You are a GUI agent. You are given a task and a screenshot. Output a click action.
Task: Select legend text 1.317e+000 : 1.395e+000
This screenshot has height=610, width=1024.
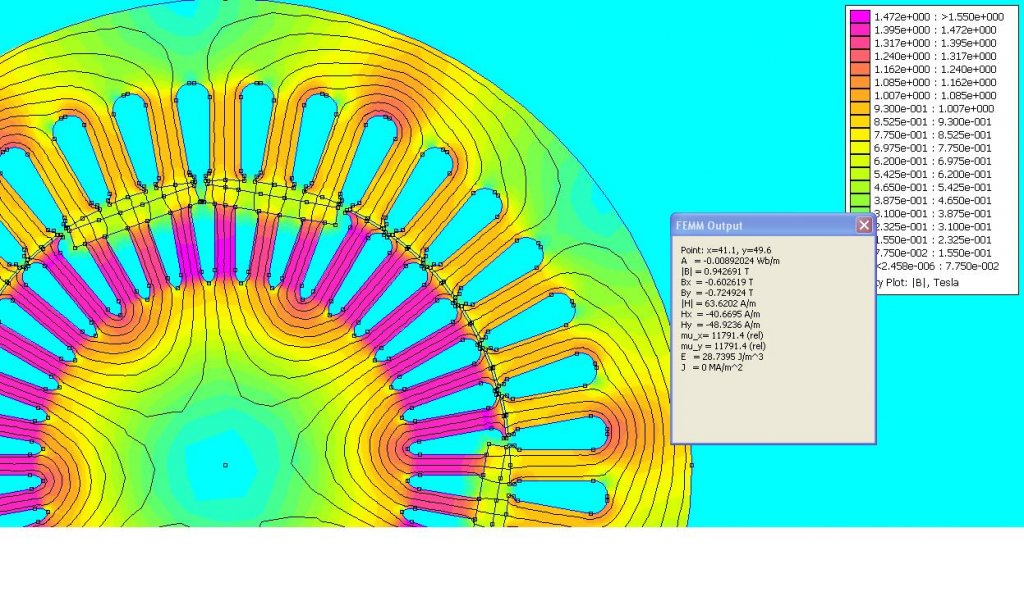click(x=935, y=43)
